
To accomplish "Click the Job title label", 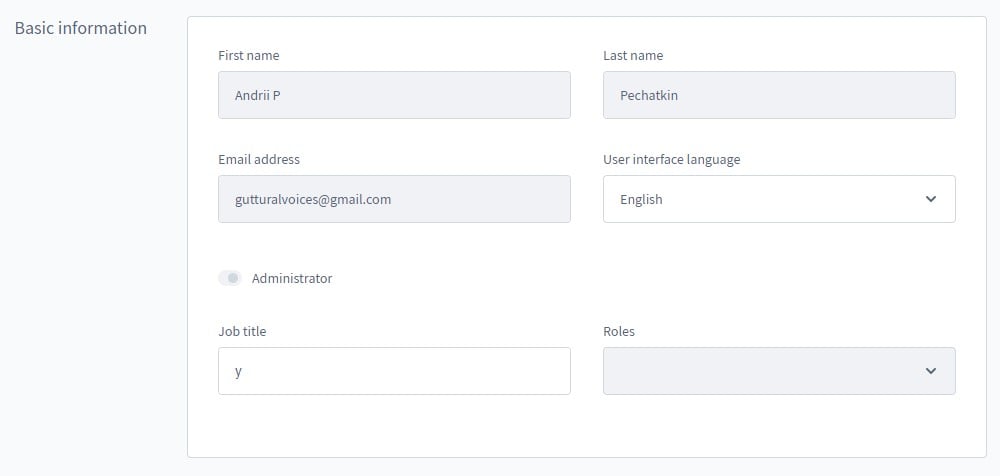I will [242, 331].
